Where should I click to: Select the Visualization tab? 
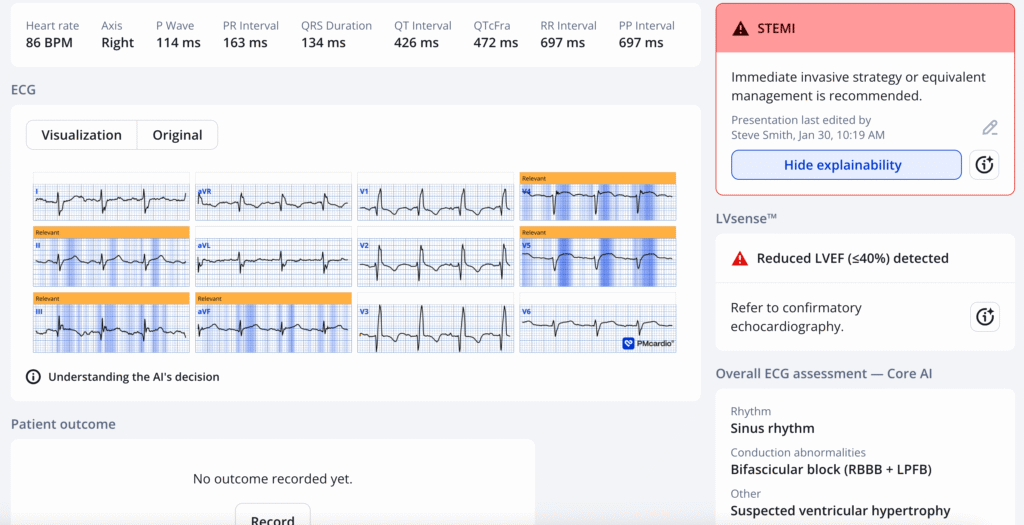(81, 135)
